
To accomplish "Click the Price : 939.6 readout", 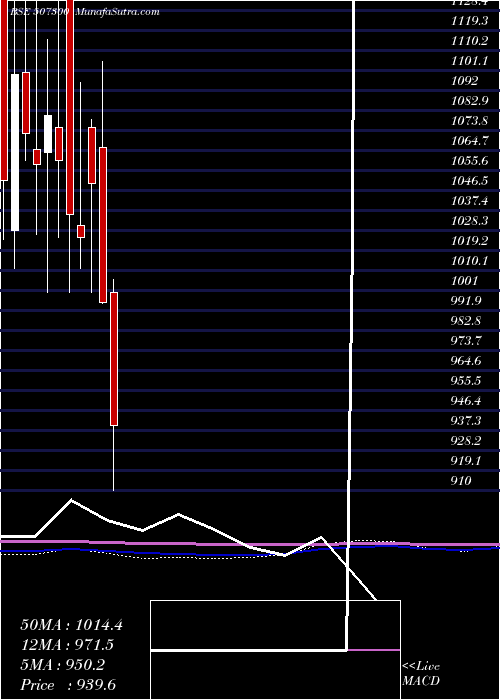I will [x=68, y=685].
